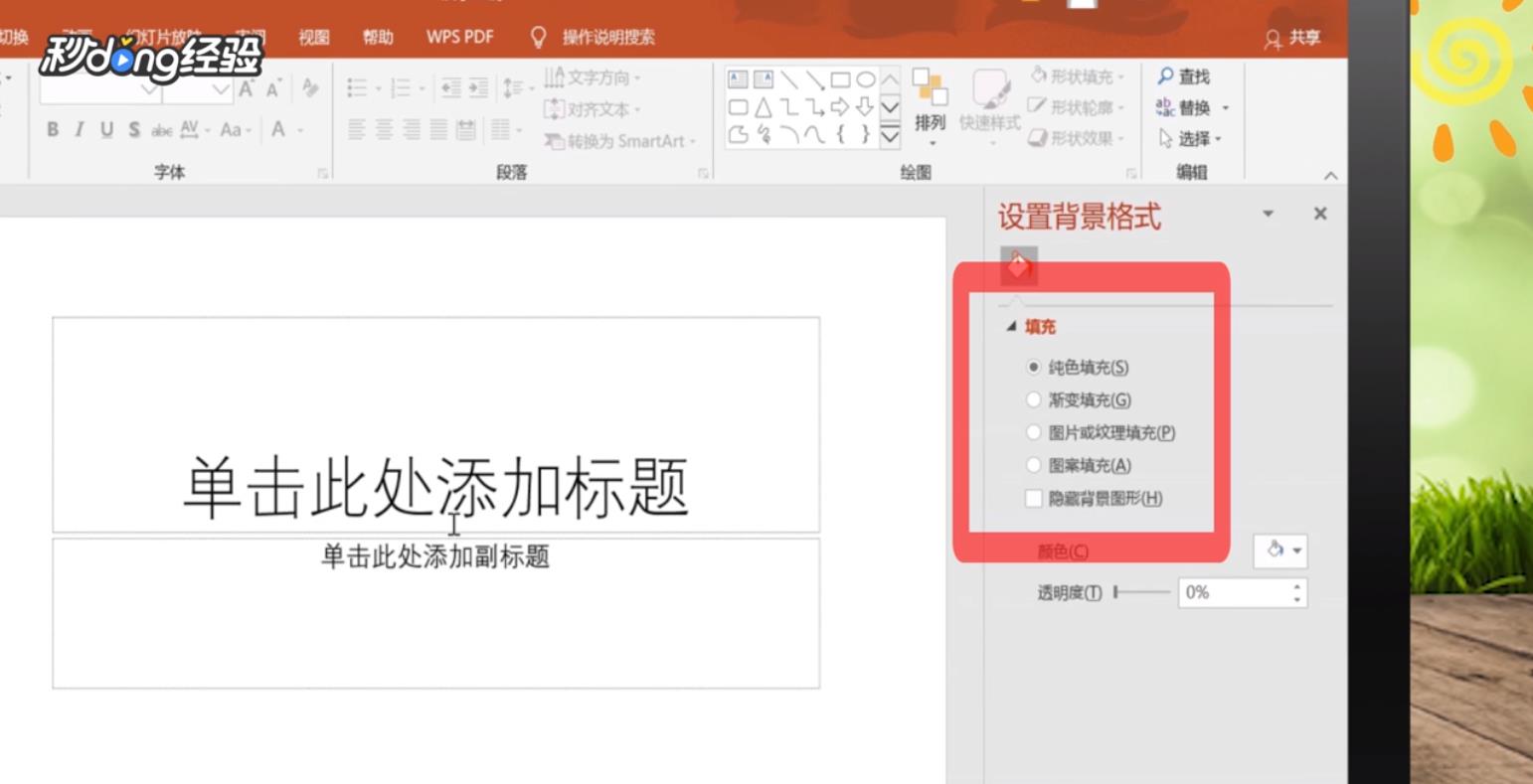This screenshot has width=1533, height=784.
Task: Select the rectangle shape tool
Action: (841, 78)
